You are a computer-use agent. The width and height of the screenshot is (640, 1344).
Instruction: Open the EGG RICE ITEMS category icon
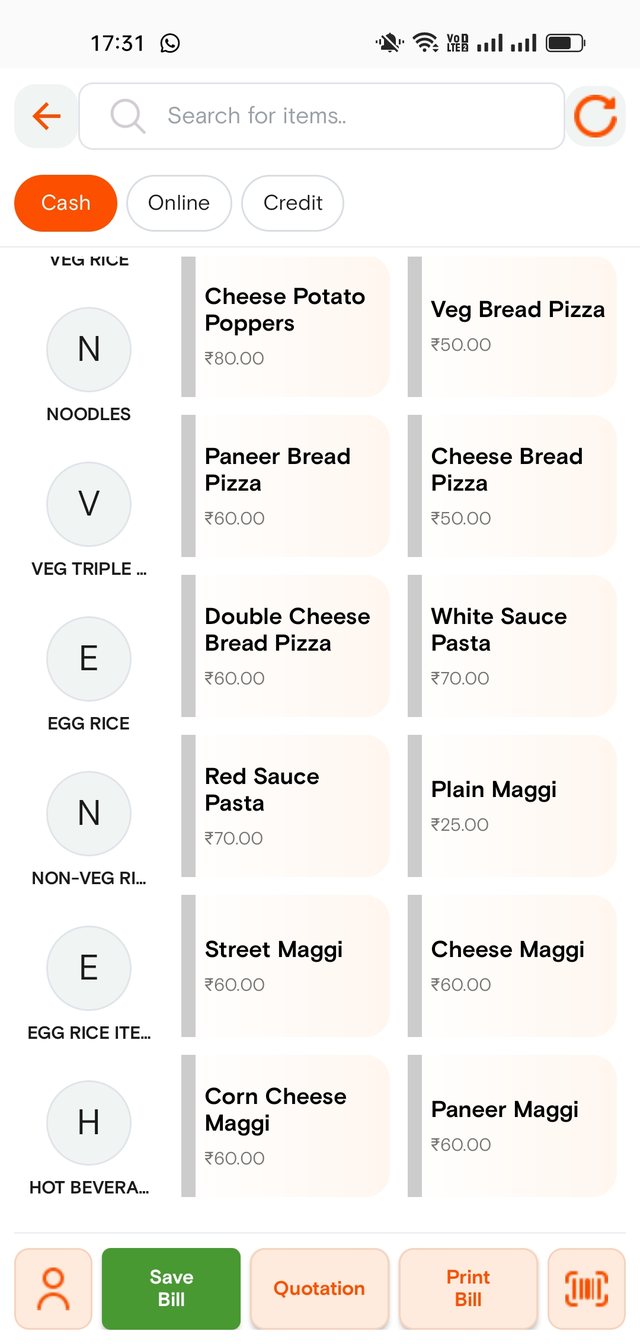(x=89, y=968)
